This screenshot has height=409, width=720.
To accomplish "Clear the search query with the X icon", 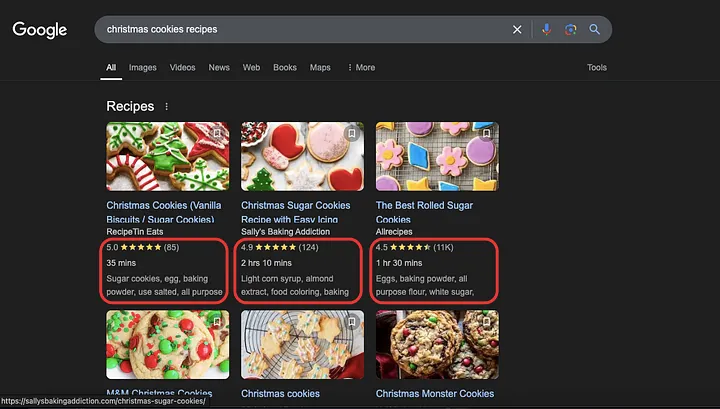I will 517,29.
